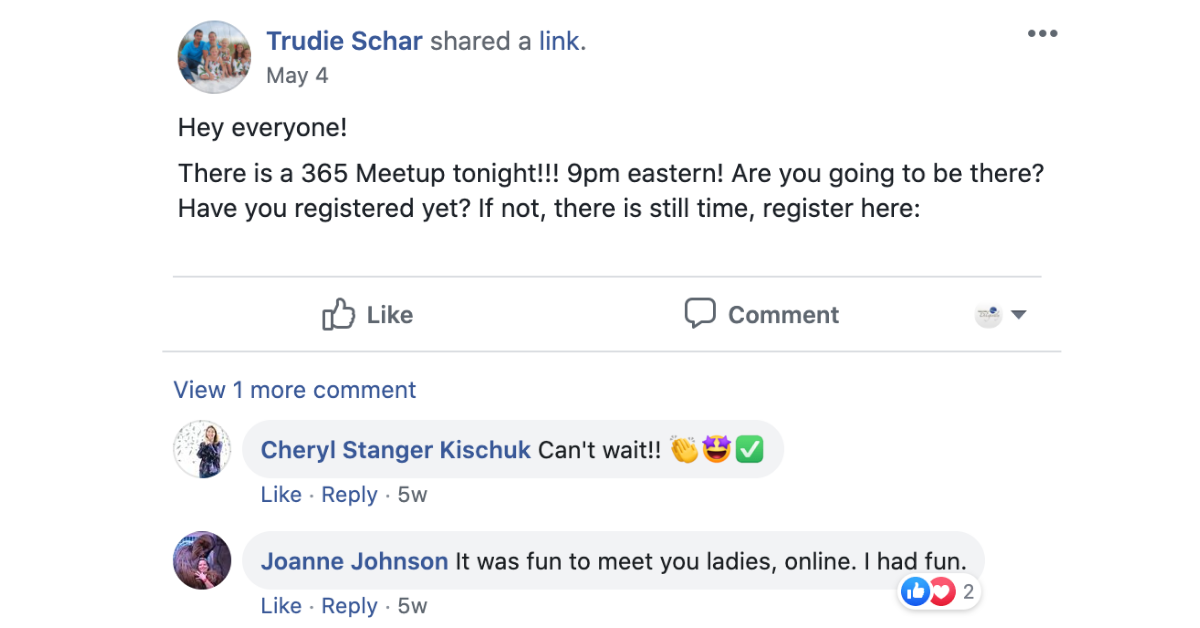Image resolution: width=1200 pixels, height=628 pixels.
Task: Click the blue thumbs-up reaction icon on Joanne's comment
Action: click(x=915, y=592)
